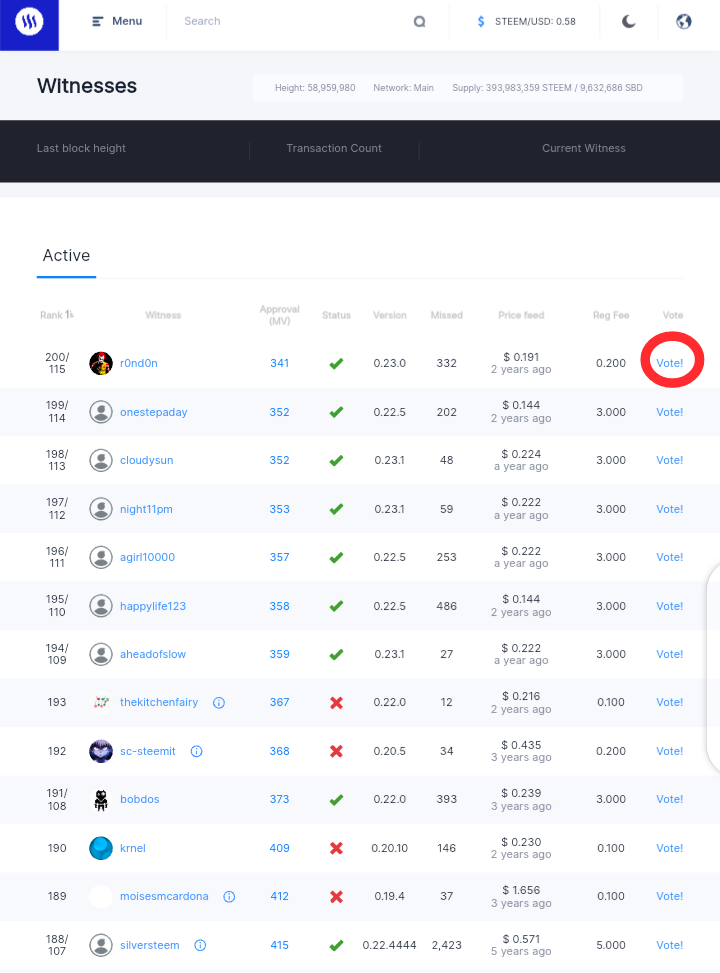Open approval value 415 for silversteem

click(x=279, y=945)
